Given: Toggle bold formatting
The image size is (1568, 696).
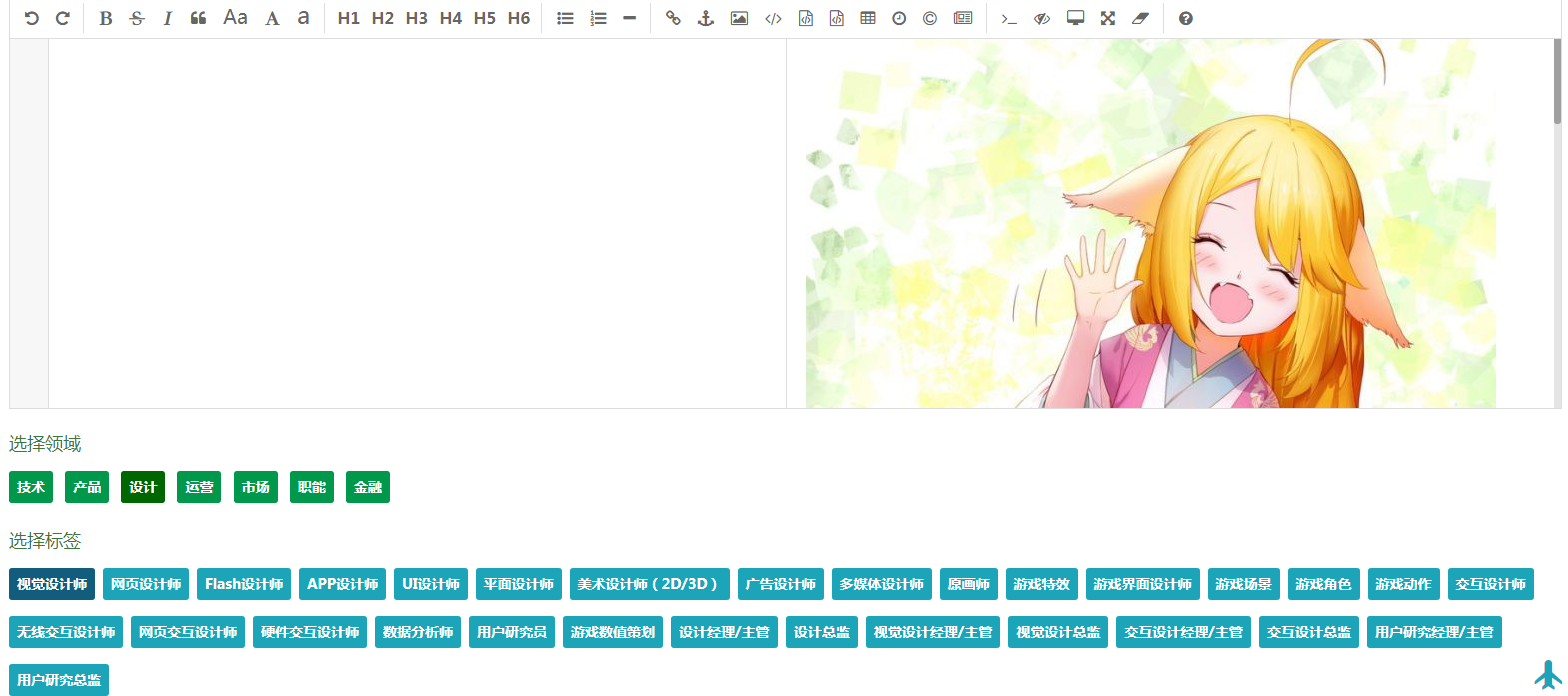Looking at the screenshot, I should pyautogui.click(x=105, y=18).
